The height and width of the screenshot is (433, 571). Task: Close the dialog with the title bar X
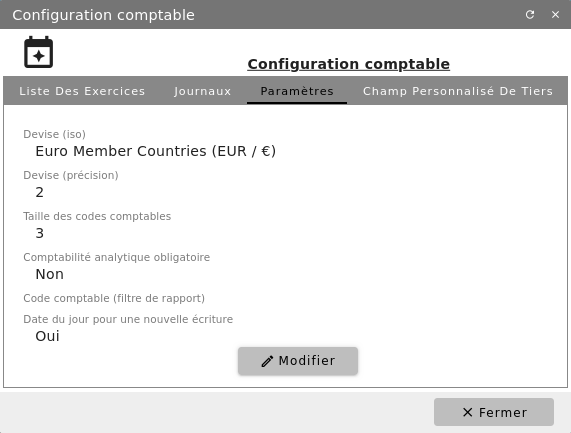pos(555,15)
